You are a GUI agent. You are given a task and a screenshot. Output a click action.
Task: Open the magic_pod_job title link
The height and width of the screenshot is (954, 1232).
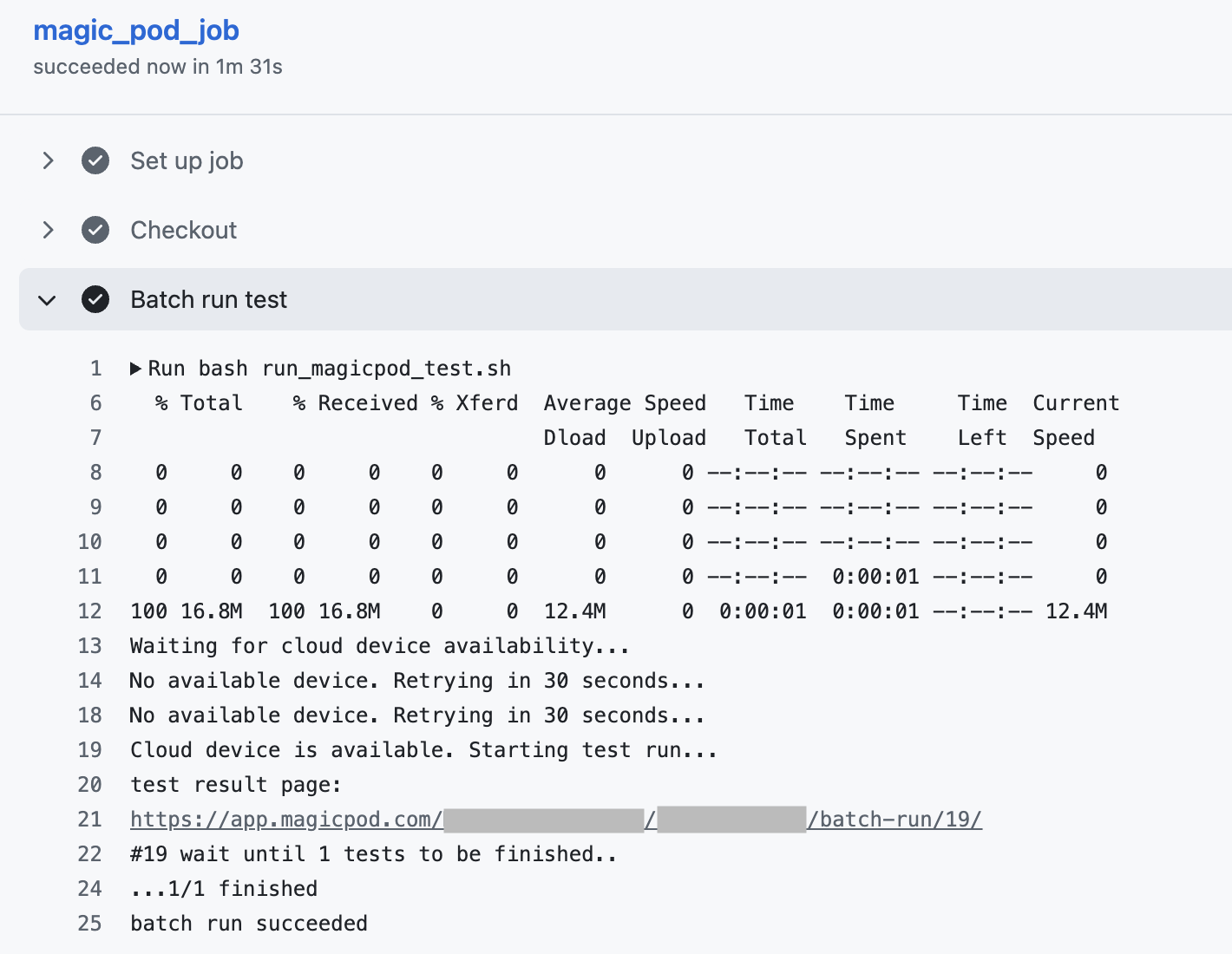point(136,30)
